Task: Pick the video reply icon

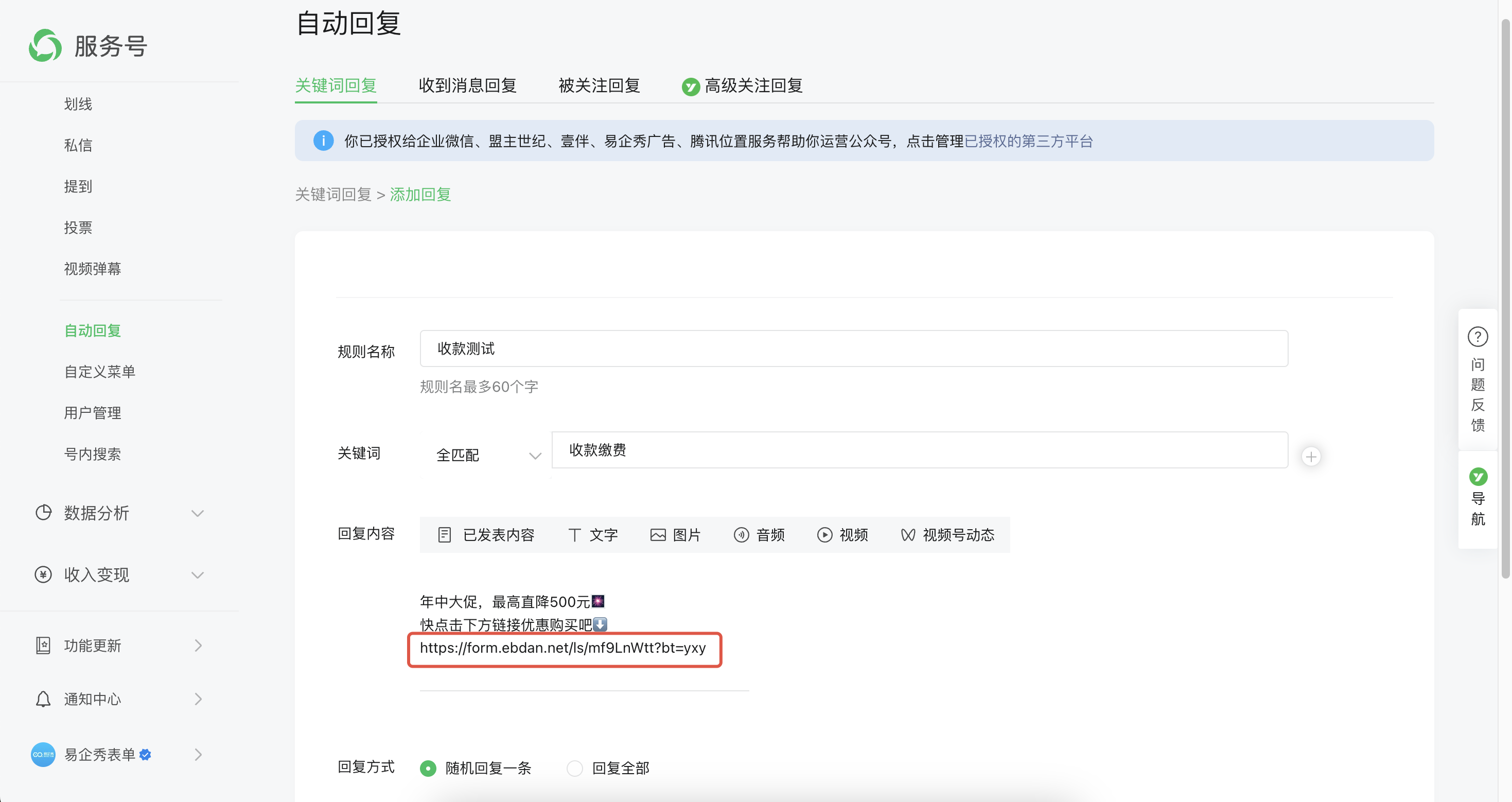Action: tap(824, 534)
